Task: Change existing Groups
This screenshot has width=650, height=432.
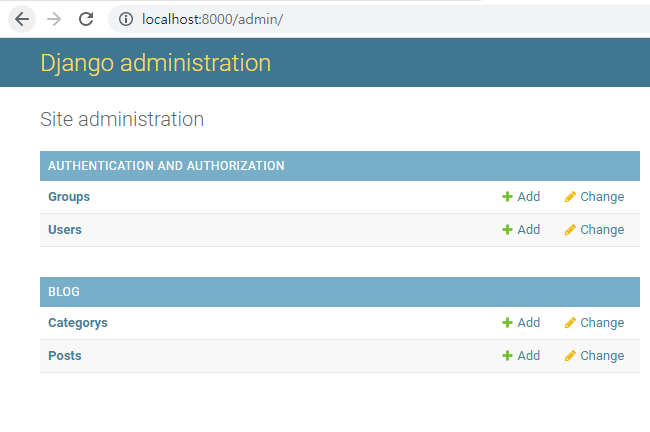Action: tap(602, 197)
